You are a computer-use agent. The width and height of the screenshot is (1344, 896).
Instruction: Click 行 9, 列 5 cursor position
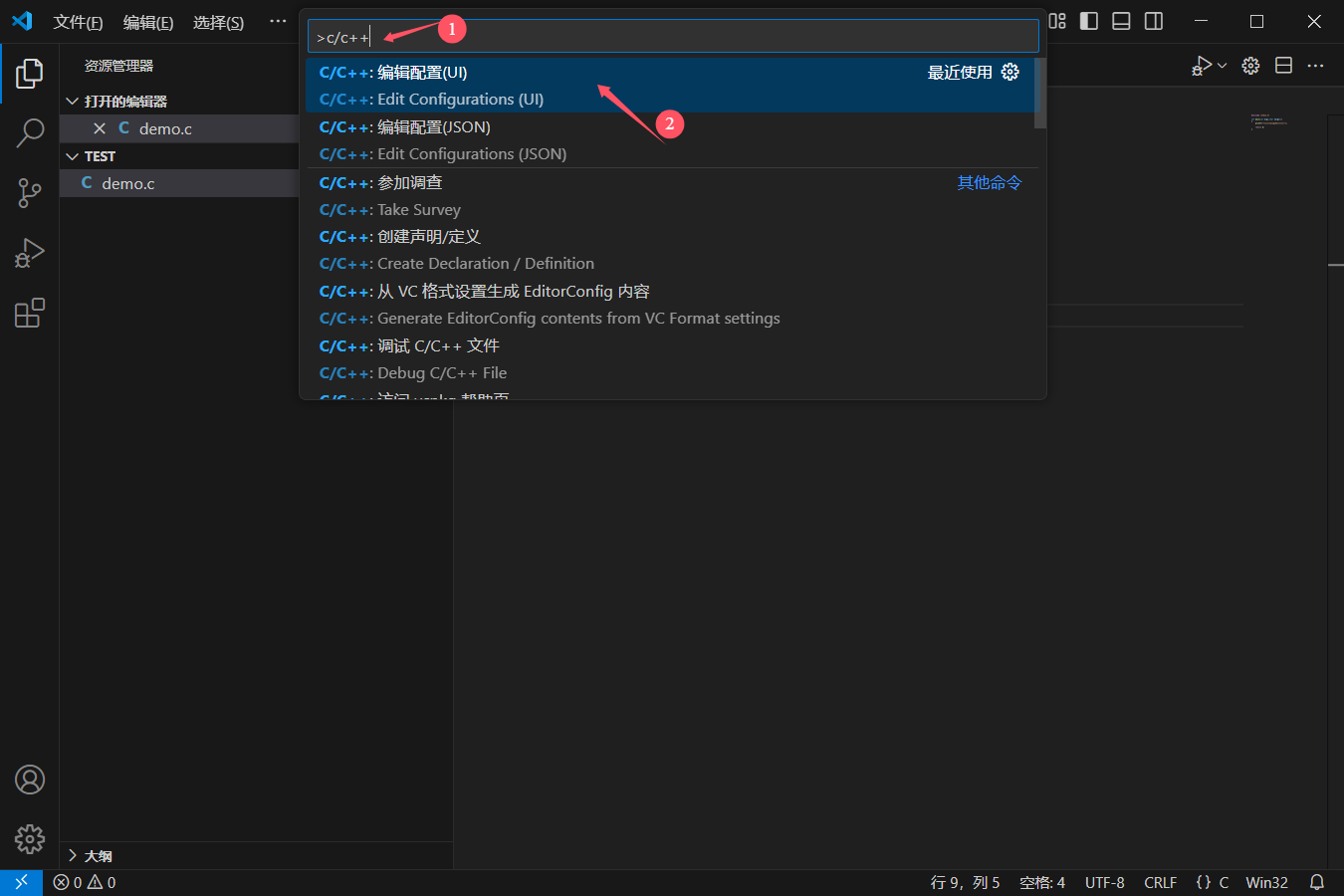point(965,882)
